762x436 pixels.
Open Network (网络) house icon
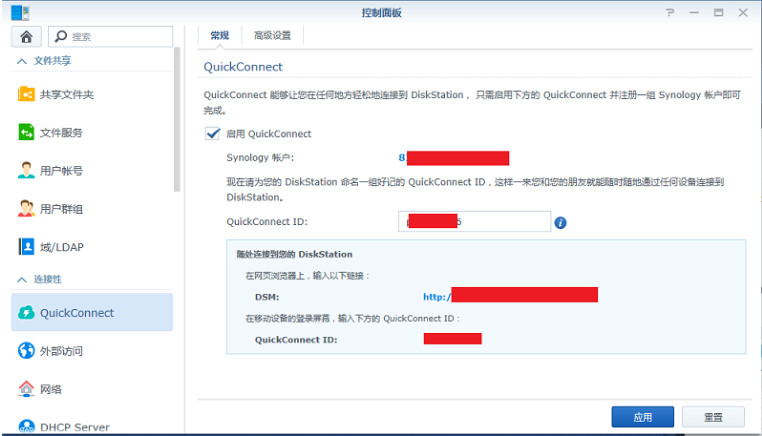coord(26,388)
